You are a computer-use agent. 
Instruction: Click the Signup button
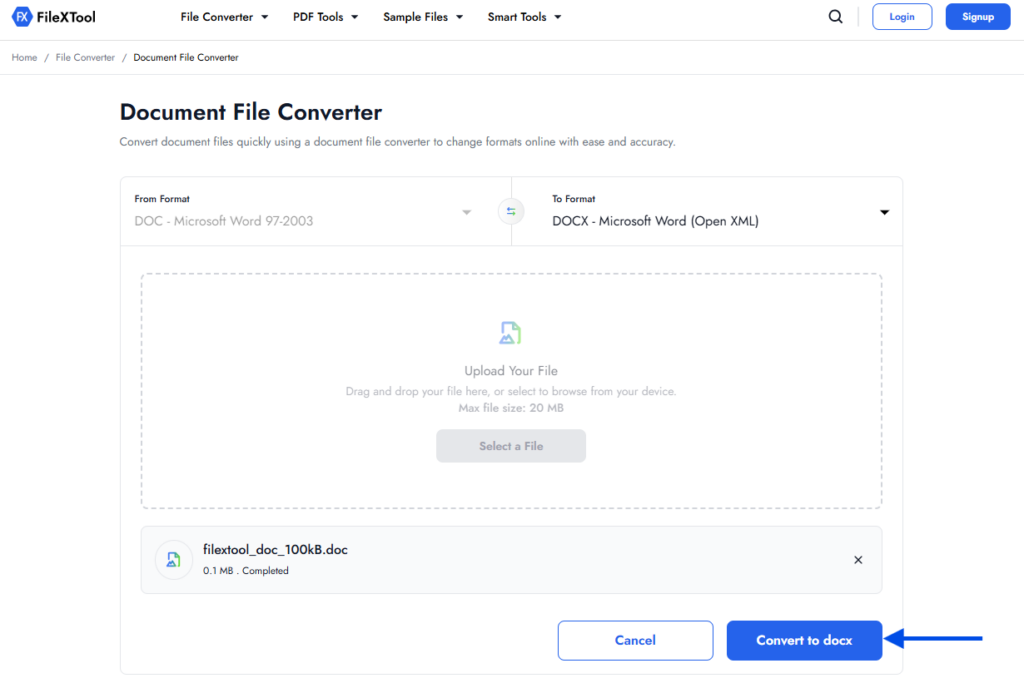[x=978, y=17]
